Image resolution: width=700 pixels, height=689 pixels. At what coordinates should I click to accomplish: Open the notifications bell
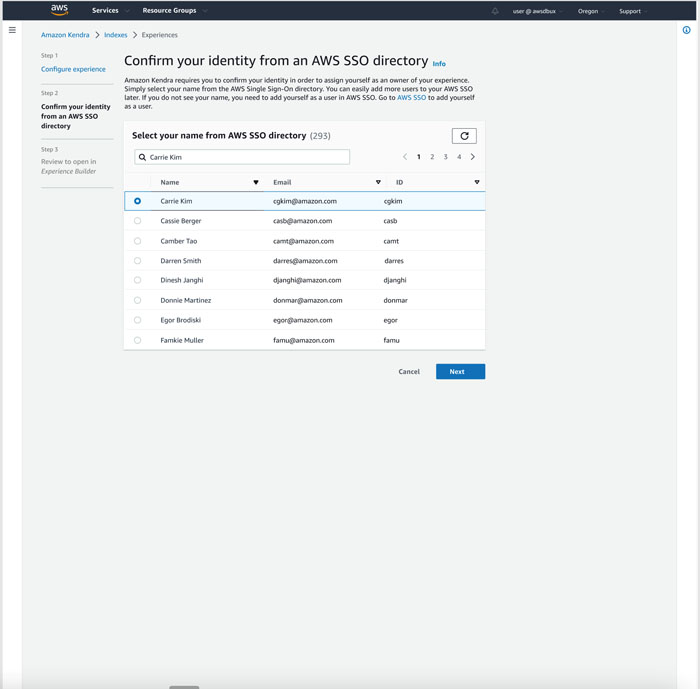495,11
